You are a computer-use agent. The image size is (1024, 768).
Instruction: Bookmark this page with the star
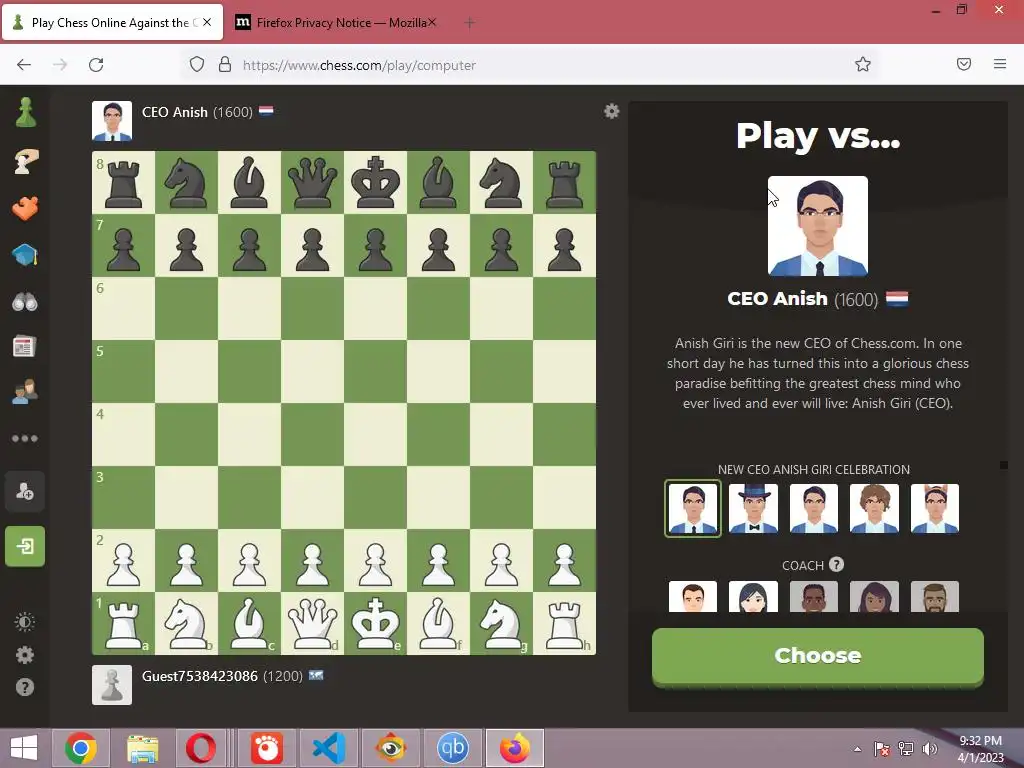pos(863,64)
